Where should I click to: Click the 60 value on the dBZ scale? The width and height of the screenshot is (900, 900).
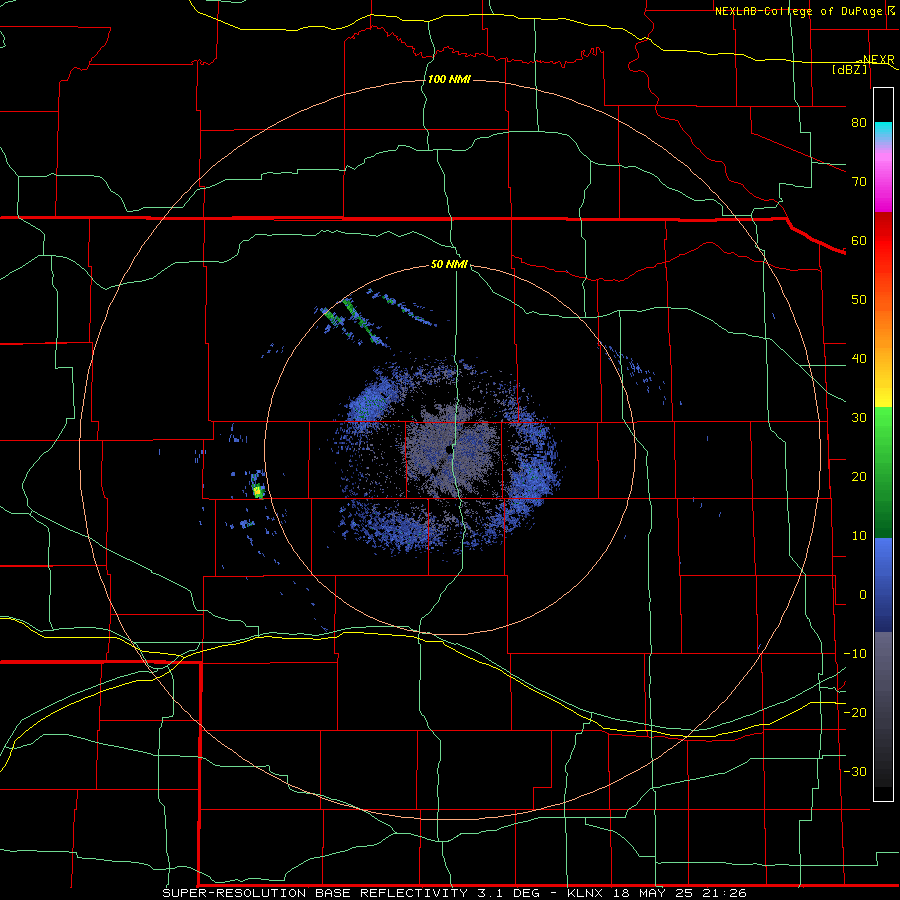[x=859, y=240]
